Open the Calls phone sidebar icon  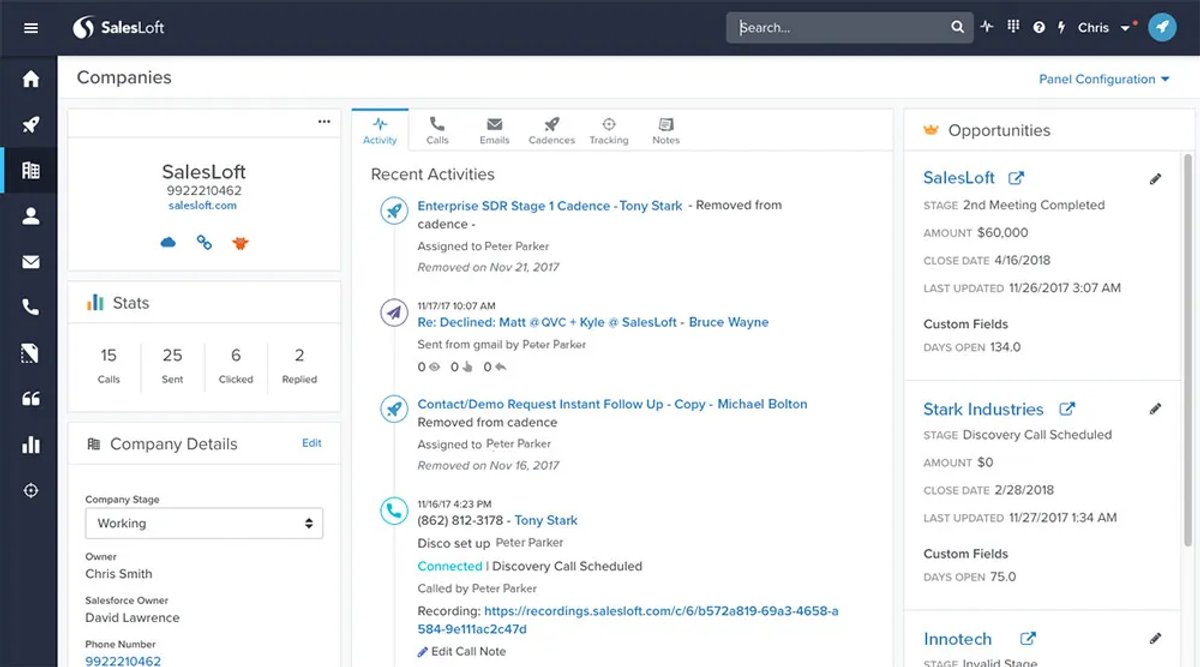click(x=31, y=307)
